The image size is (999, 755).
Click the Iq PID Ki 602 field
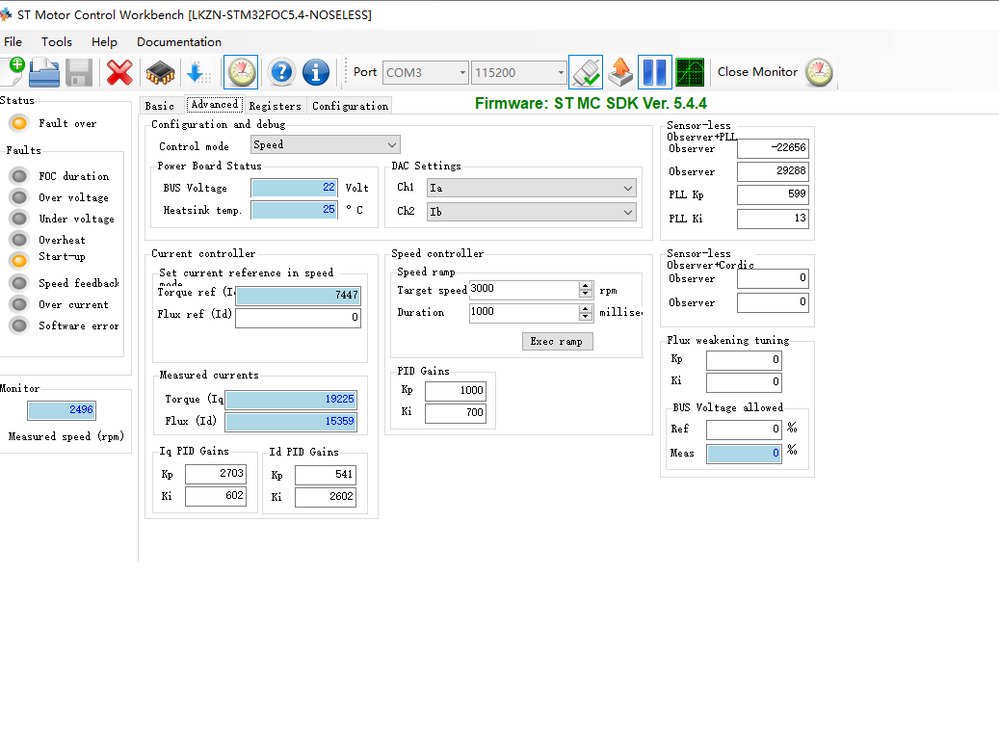215,496
